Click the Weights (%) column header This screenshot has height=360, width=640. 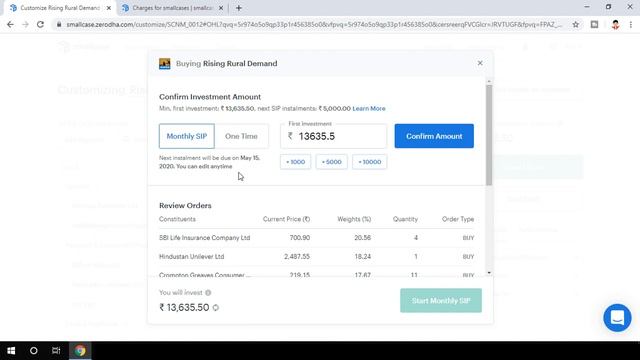click(354, 219)
